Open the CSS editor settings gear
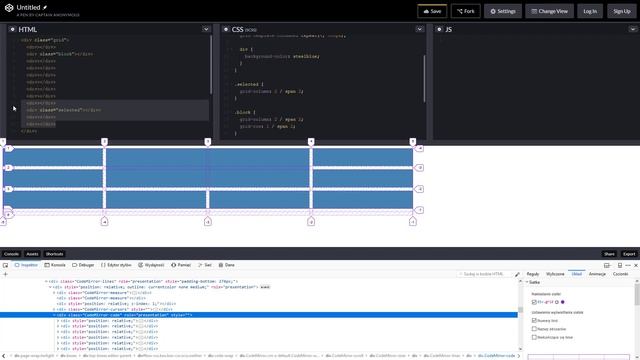The height and width of the screenshot is (360, 640). 226,29
